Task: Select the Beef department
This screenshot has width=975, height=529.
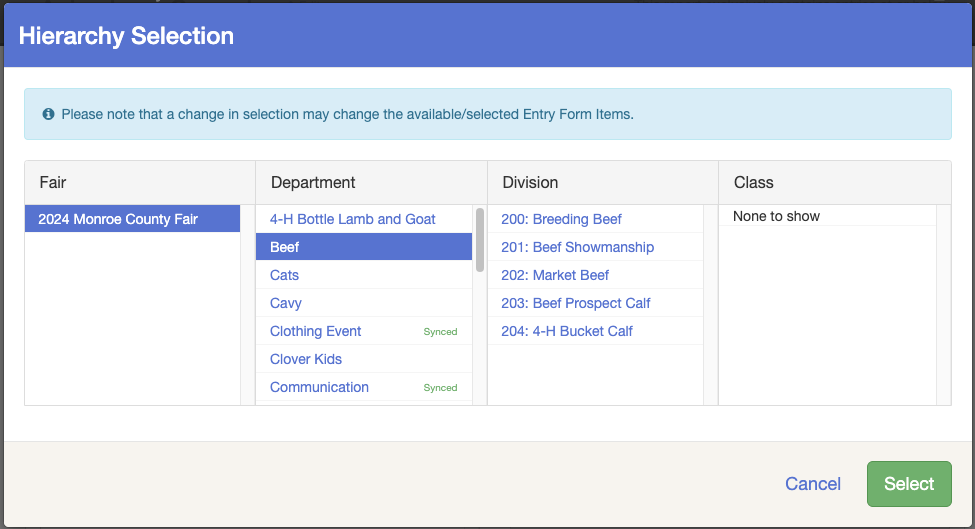Action: pyautogui.click(x=364, y=247)
